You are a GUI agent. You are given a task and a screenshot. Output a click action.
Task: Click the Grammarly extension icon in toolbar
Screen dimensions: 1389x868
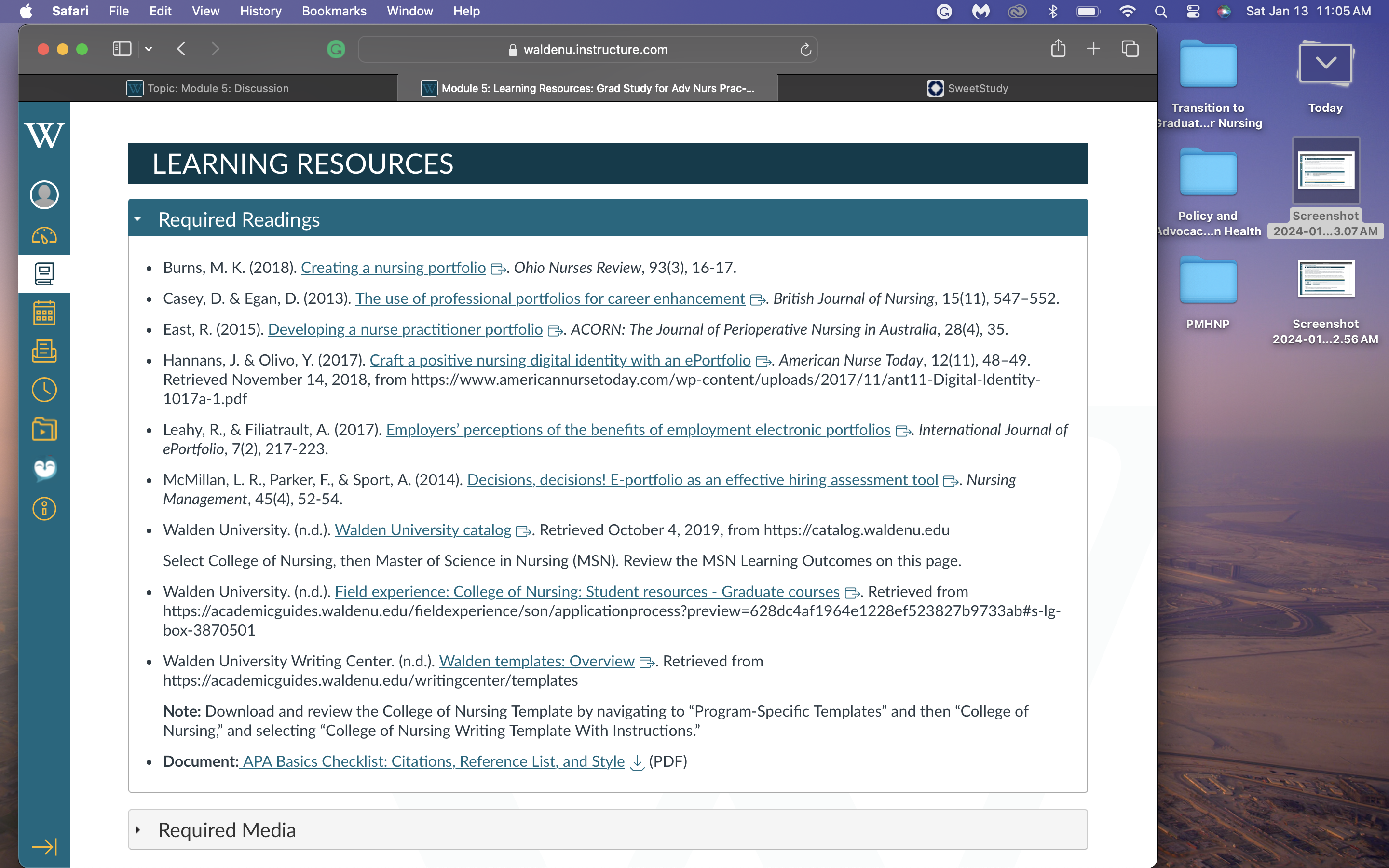(x=336, y=49)
